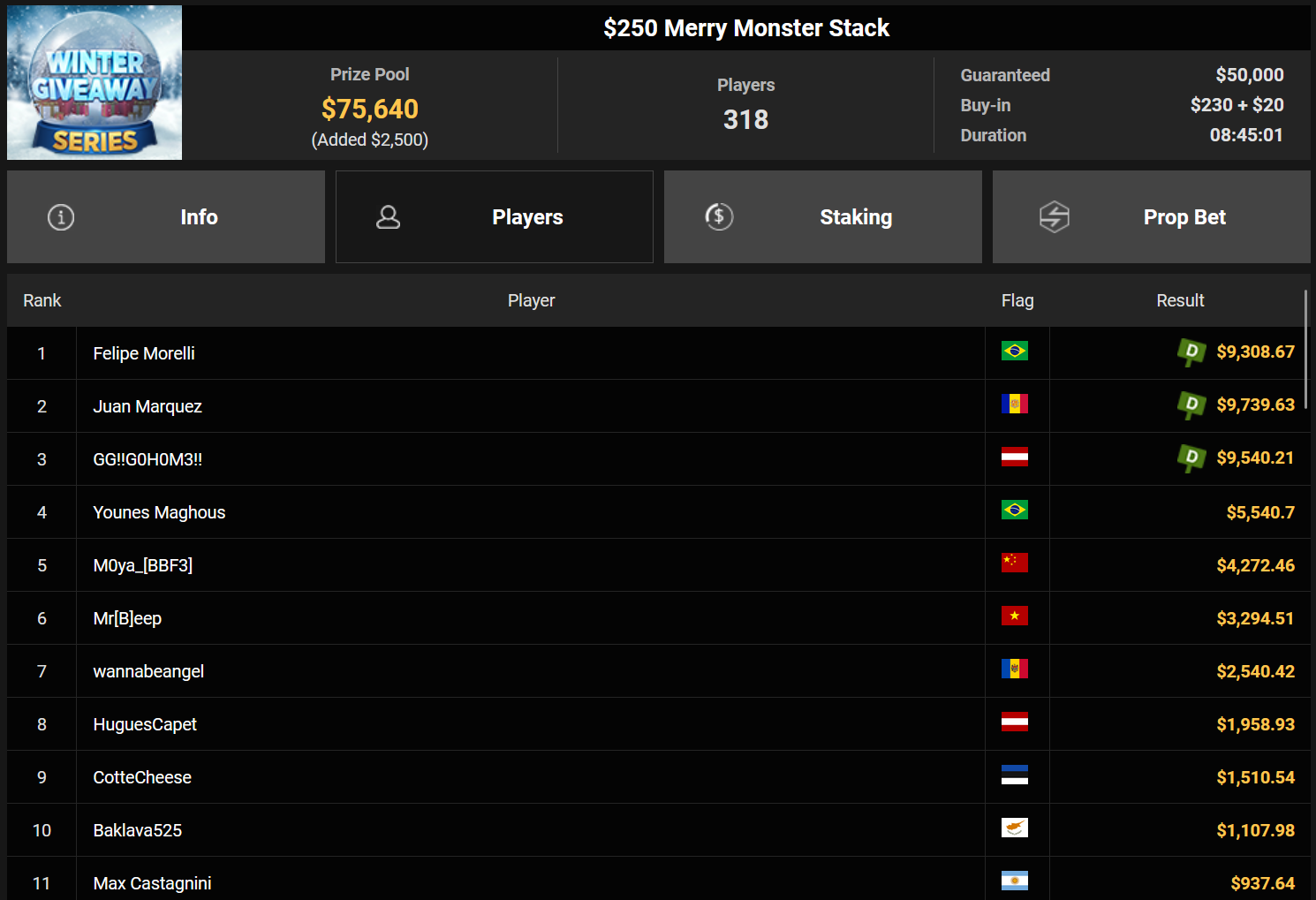Click the person icon on Players tab
The width and height of the screenshot is (1316, 900).
pyautogui.click(x=389, y=217)
